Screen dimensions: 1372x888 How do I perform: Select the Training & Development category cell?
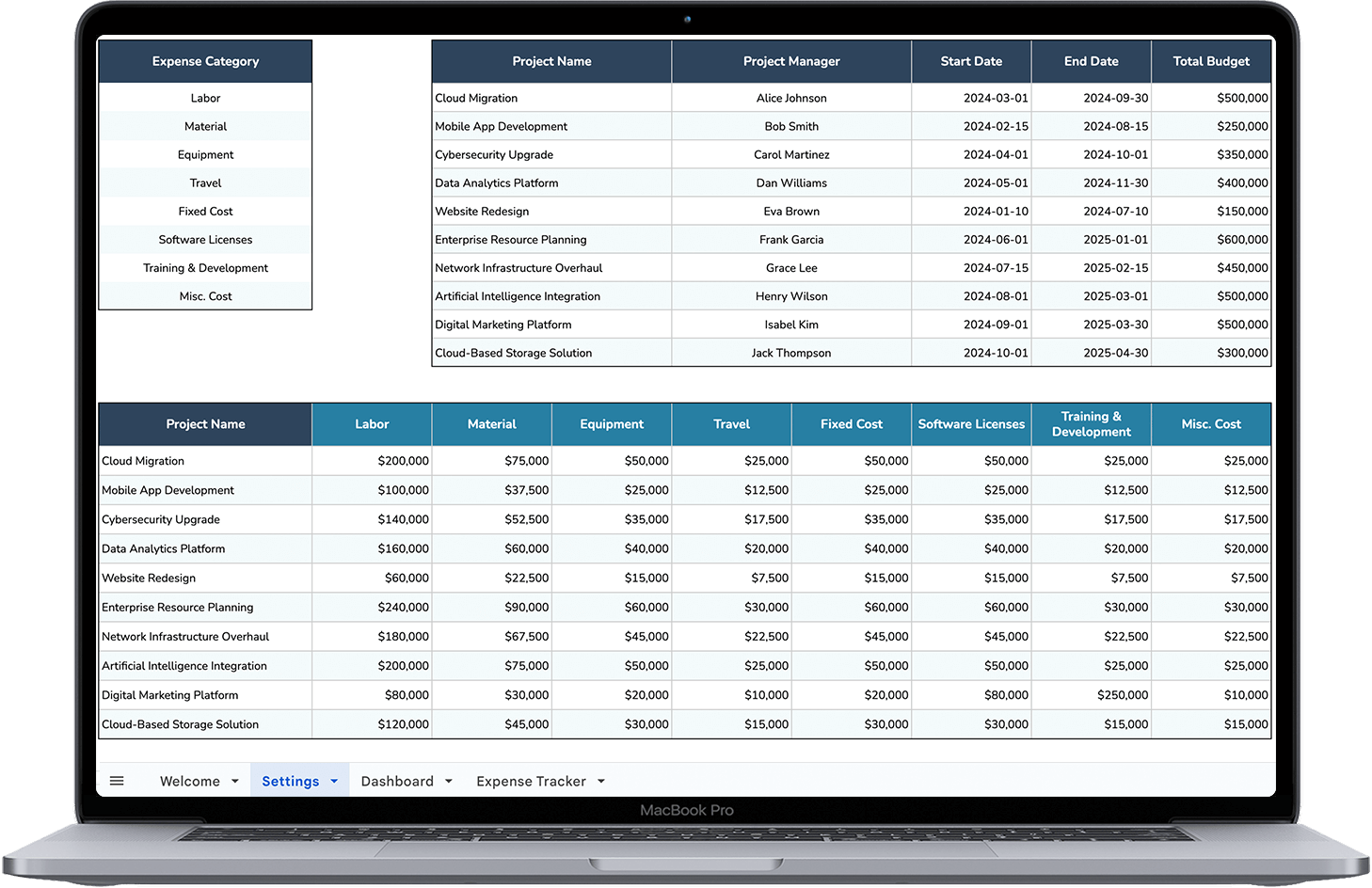point(205,268)
